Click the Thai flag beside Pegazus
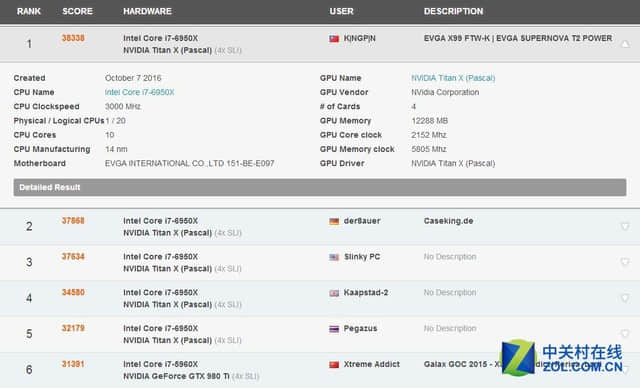Viewport: 640px width, 388px height. coord(334,329)
